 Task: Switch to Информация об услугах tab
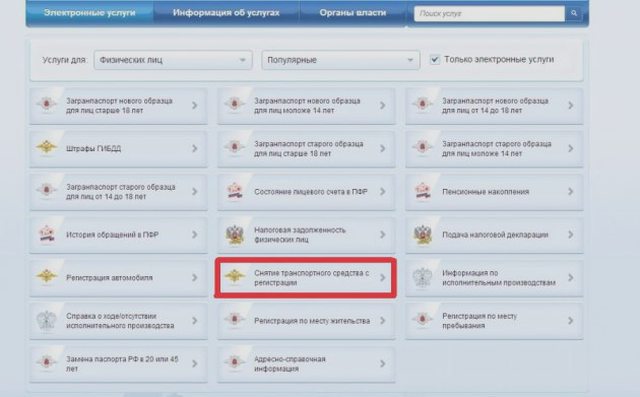(x=226, y=13)
